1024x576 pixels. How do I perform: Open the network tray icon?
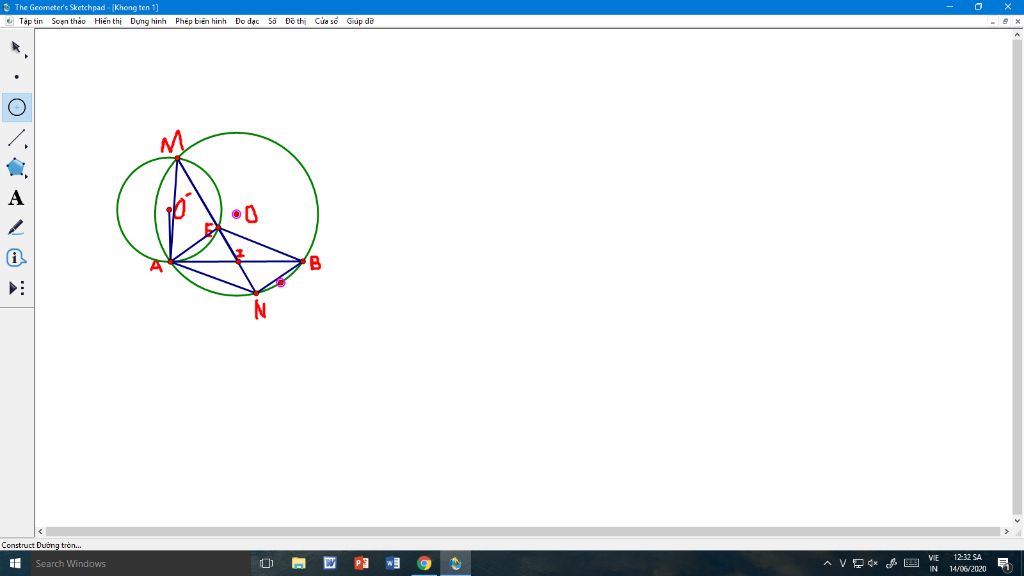click(x=857, y=563)
